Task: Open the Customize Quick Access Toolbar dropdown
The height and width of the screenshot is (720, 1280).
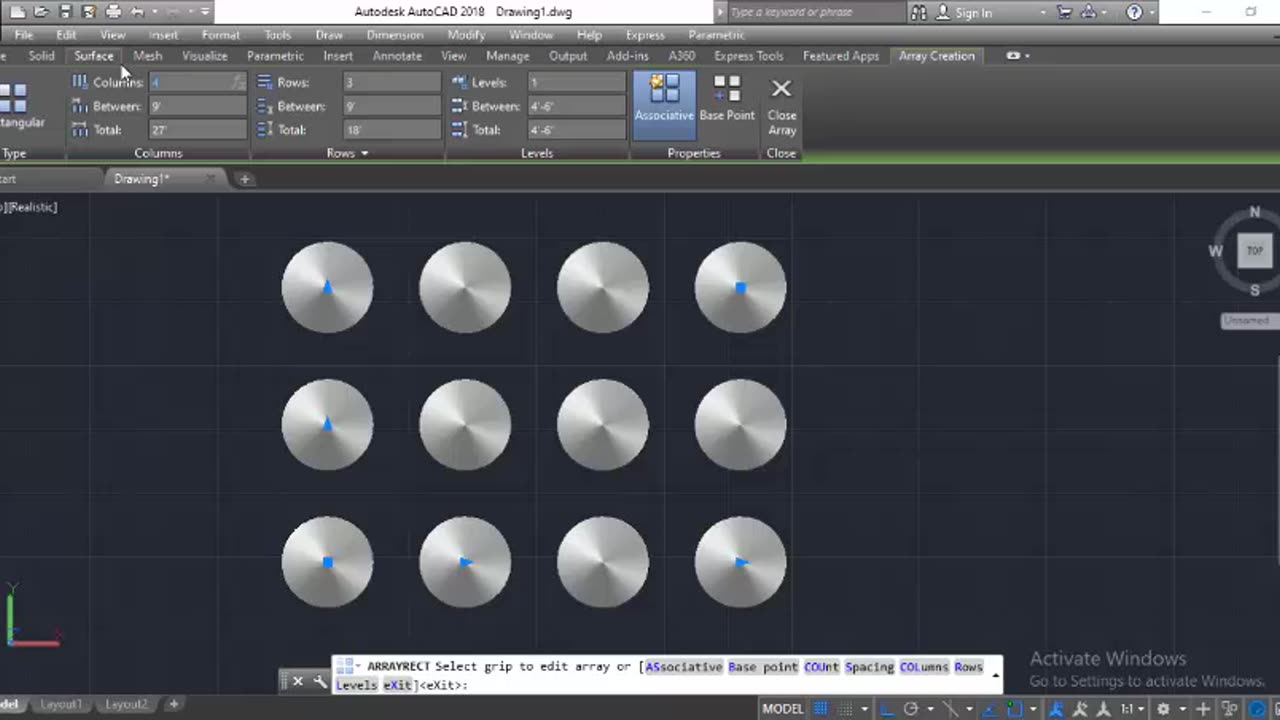Action: (x=204, y=12)
